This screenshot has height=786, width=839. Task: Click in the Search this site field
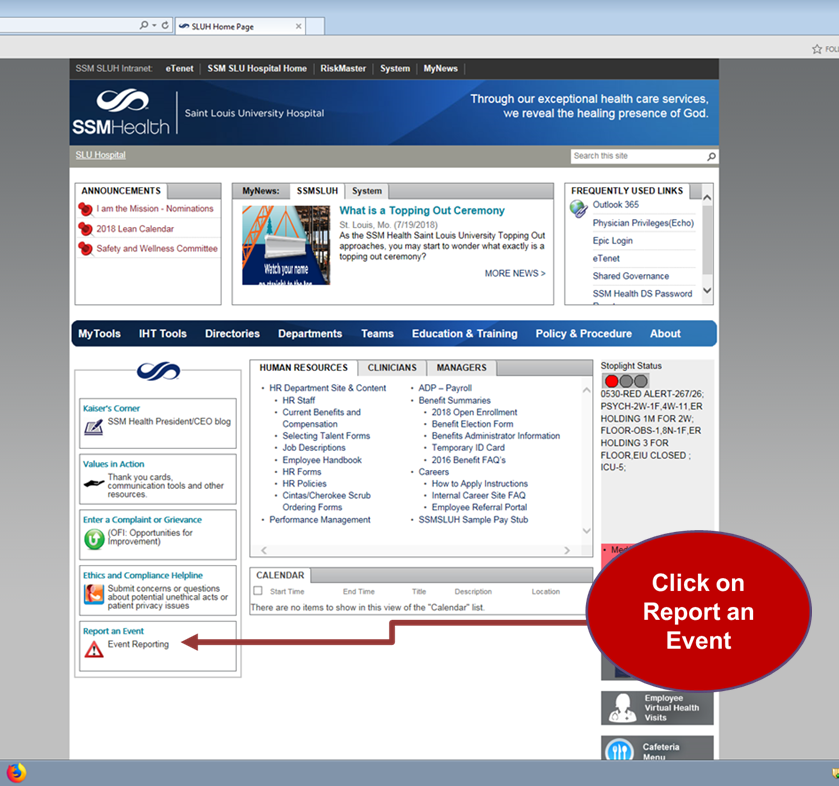coord(638,156)
